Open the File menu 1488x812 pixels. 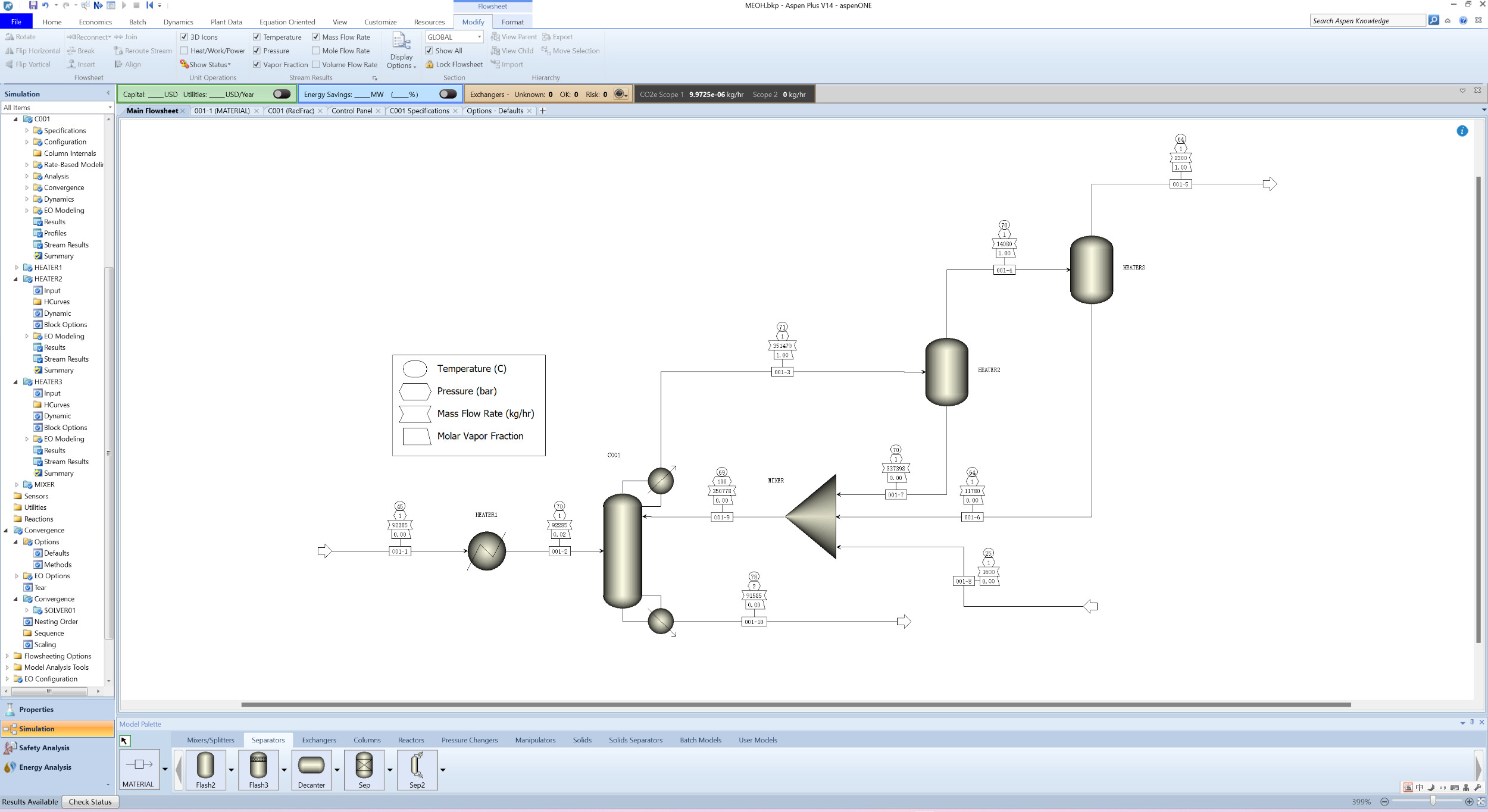point(16,22)
